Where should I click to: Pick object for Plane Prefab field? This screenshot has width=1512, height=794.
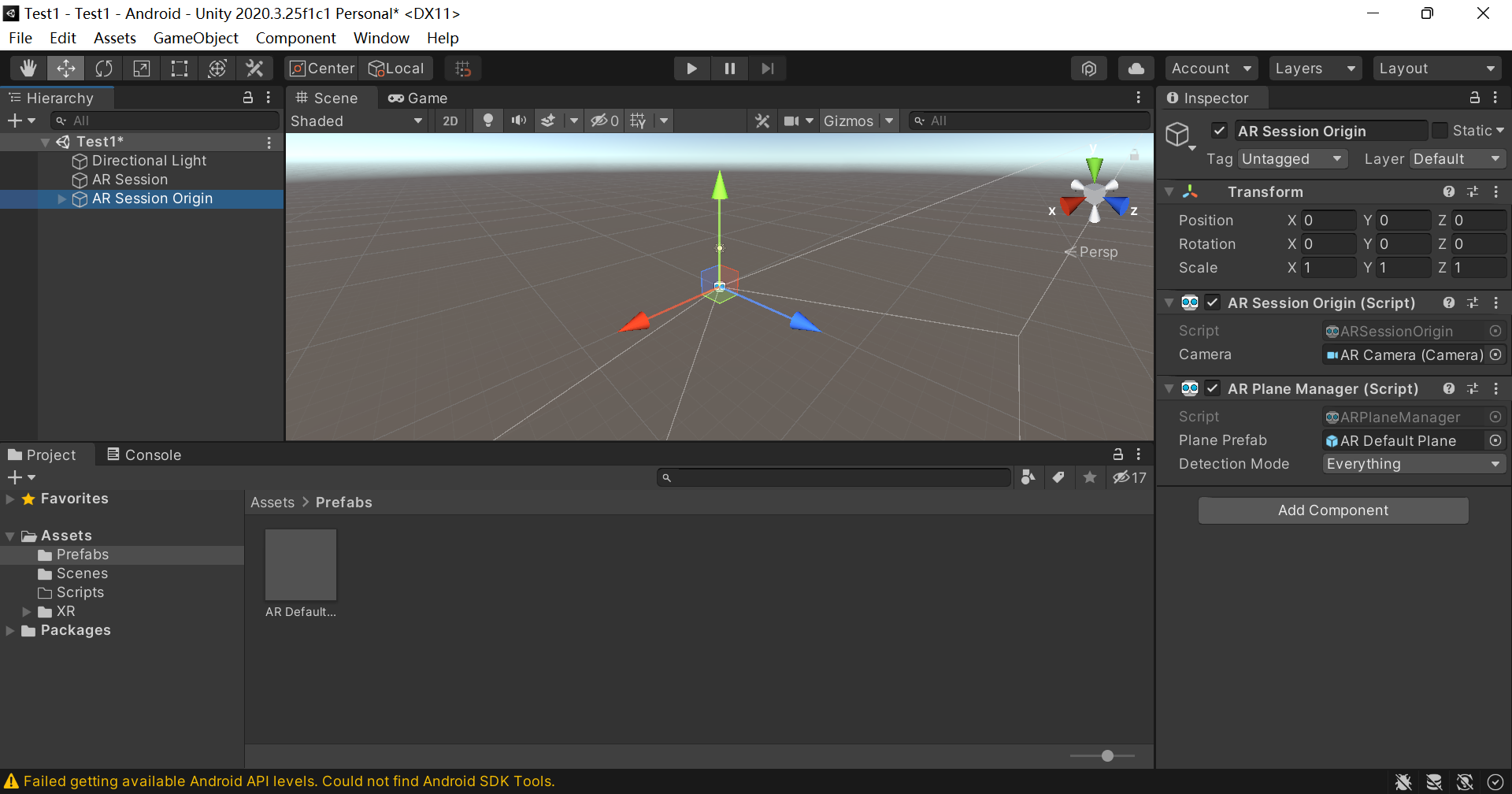1495,440
